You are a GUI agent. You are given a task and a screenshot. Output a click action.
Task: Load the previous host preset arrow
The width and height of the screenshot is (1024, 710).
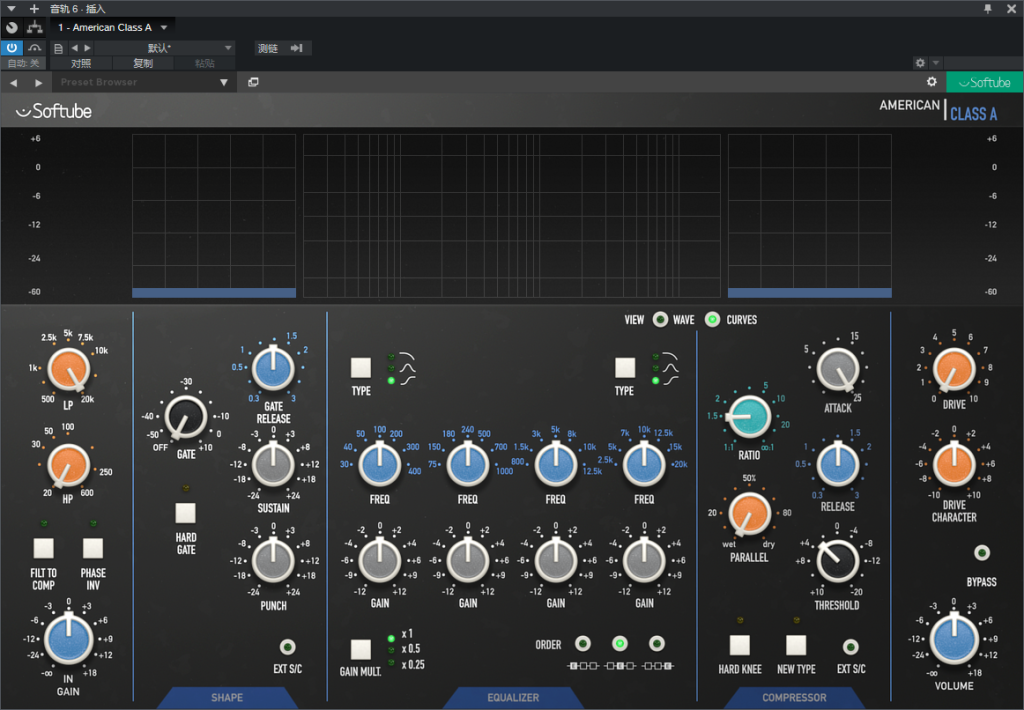[74, 48]
